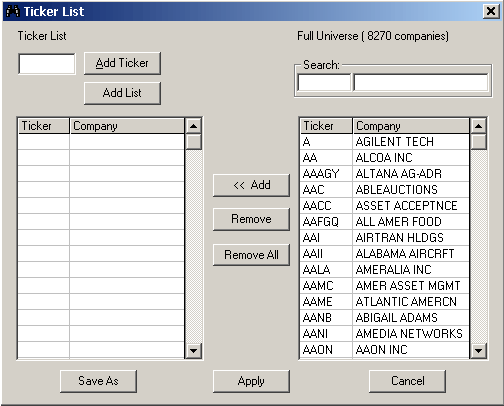Screen dimensions: 504x406
Task: Click the Add List button
Action: 122,93
